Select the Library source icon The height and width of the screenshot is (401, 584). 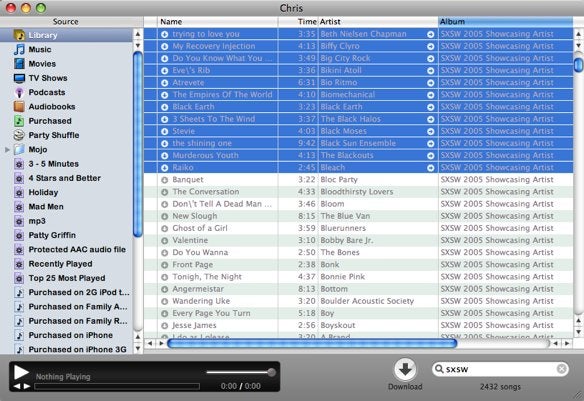pyautogui.click(x=19, y=35)
